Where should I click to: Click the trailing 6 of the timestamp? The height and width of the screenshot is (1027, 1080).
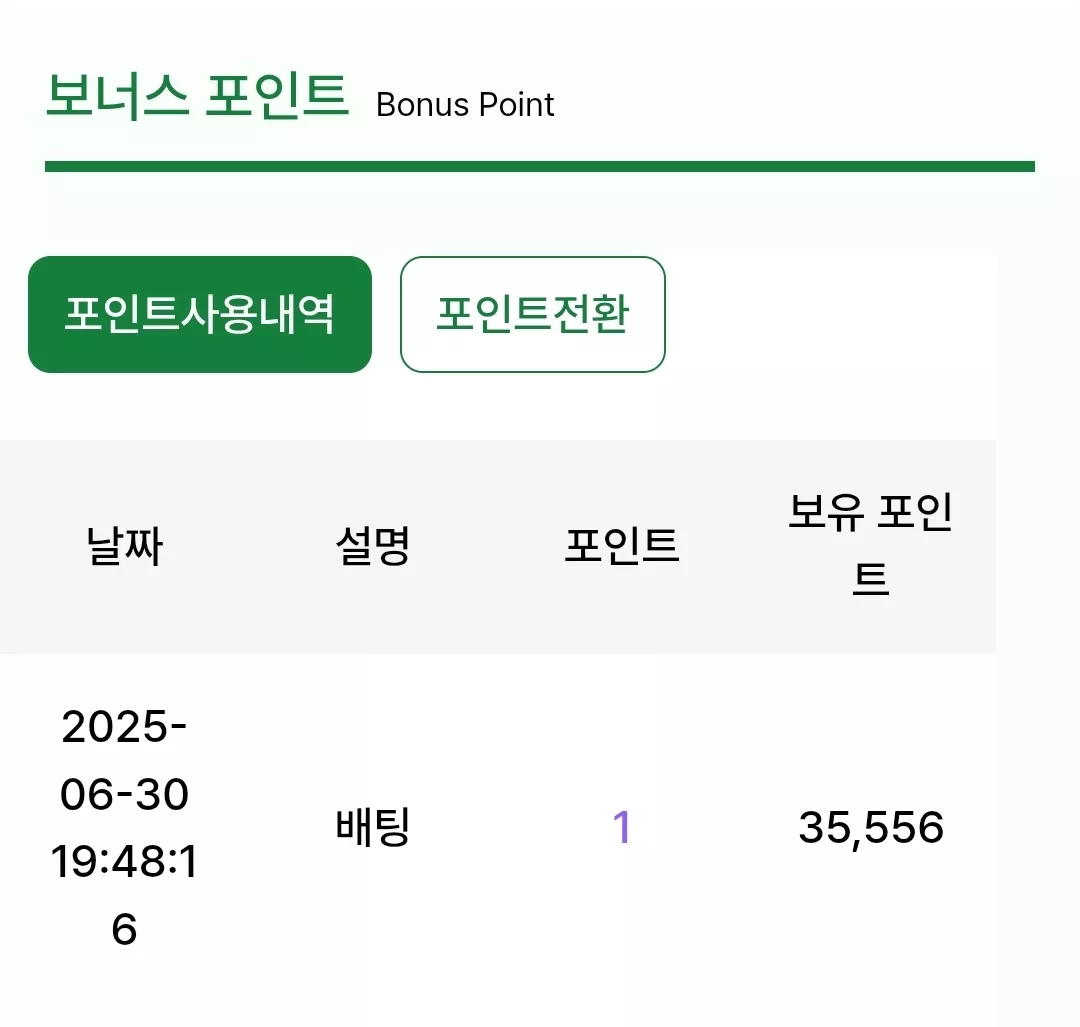(x=124, y=929)
